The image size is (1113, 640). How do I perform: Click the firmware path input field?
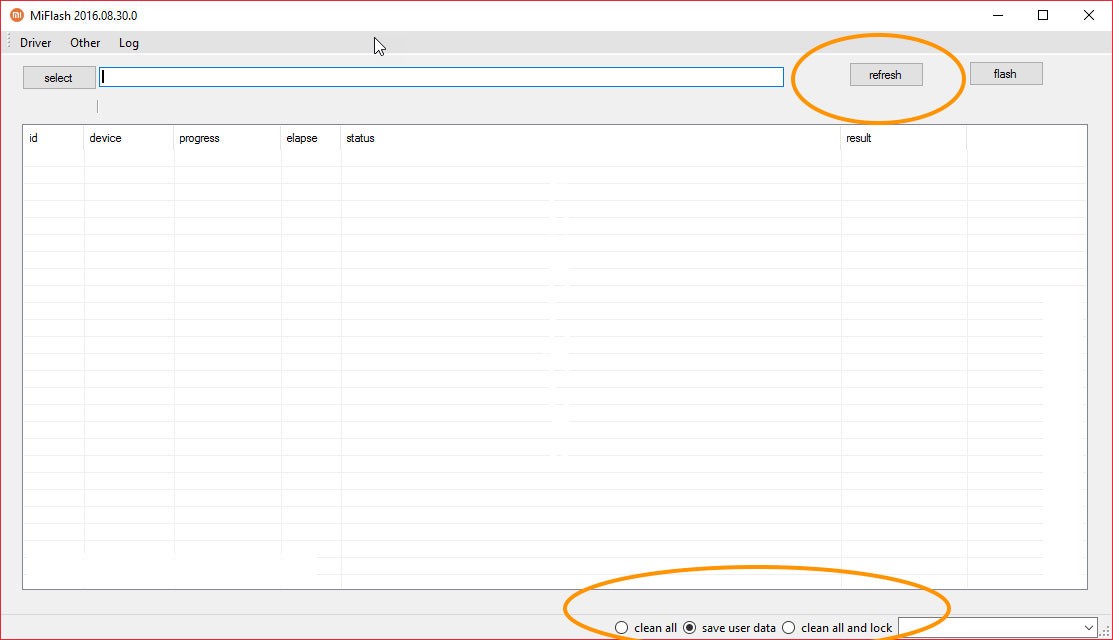click(x=441, y=77)
